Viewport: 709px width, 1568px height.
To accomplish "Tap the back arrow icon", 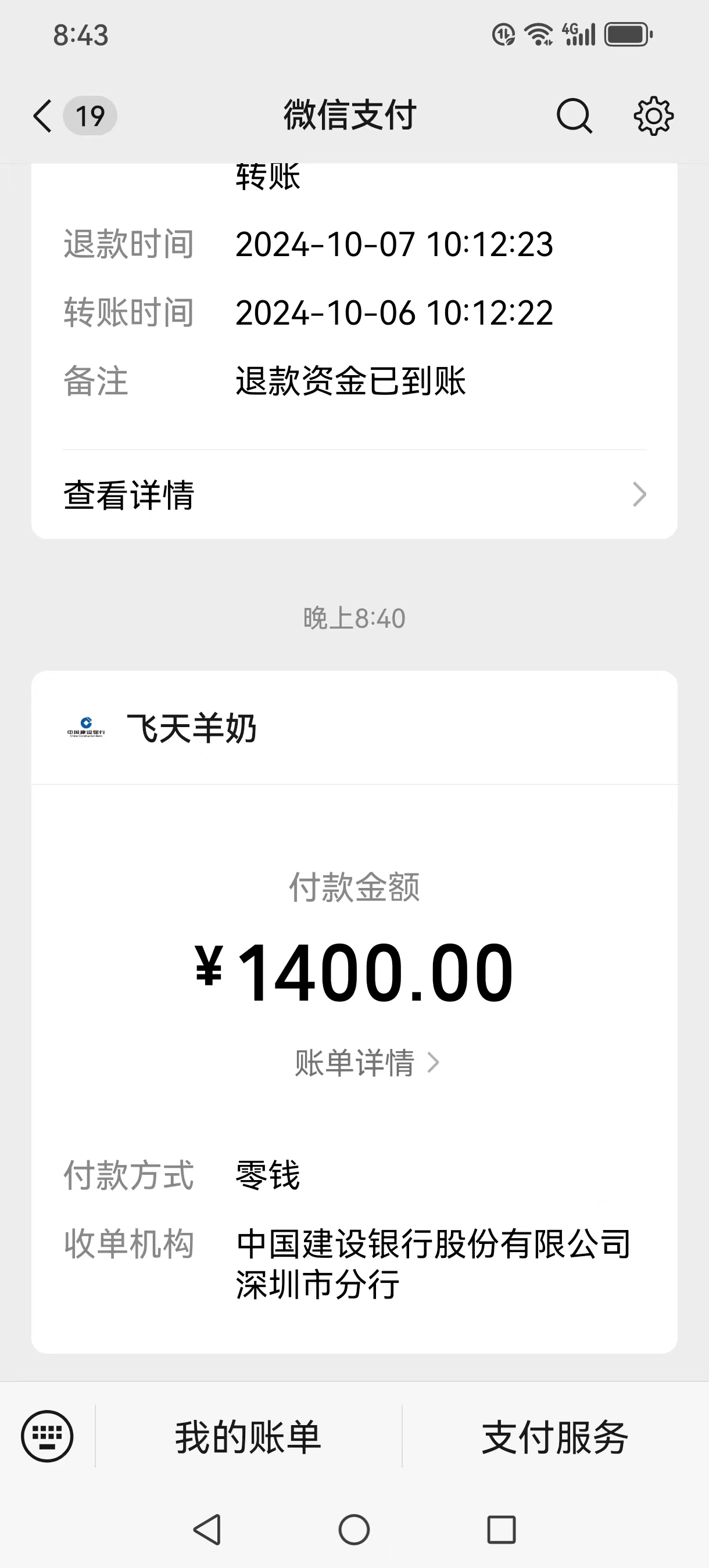I will (x=42, y=116).
